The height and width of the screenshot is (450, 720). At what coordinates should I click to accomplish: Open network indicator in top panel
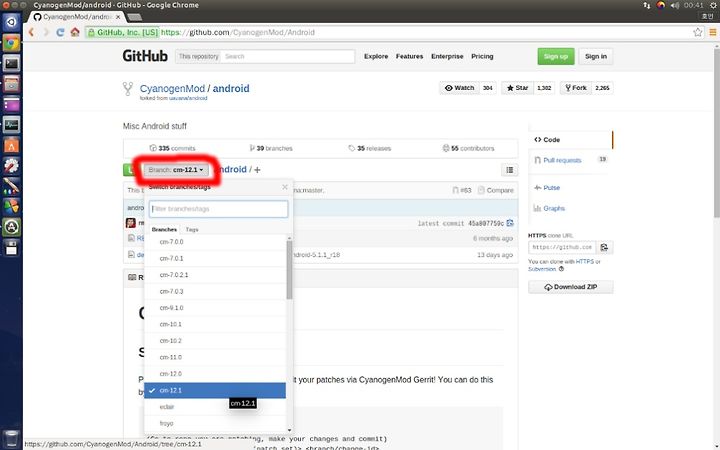[647, 5]
